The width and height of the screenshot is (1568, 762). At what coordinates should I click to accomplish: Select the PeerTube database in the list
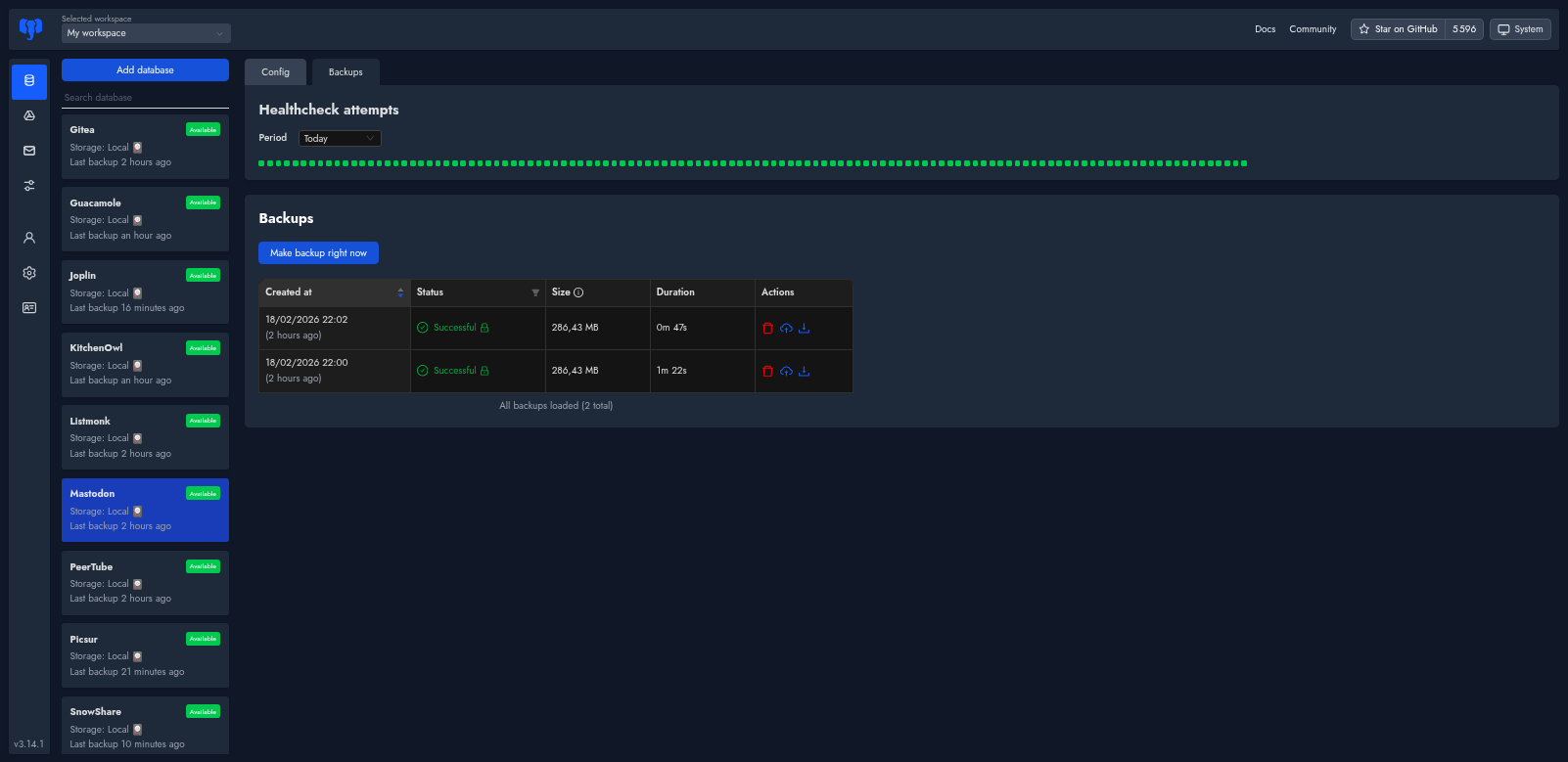(145, 582)
